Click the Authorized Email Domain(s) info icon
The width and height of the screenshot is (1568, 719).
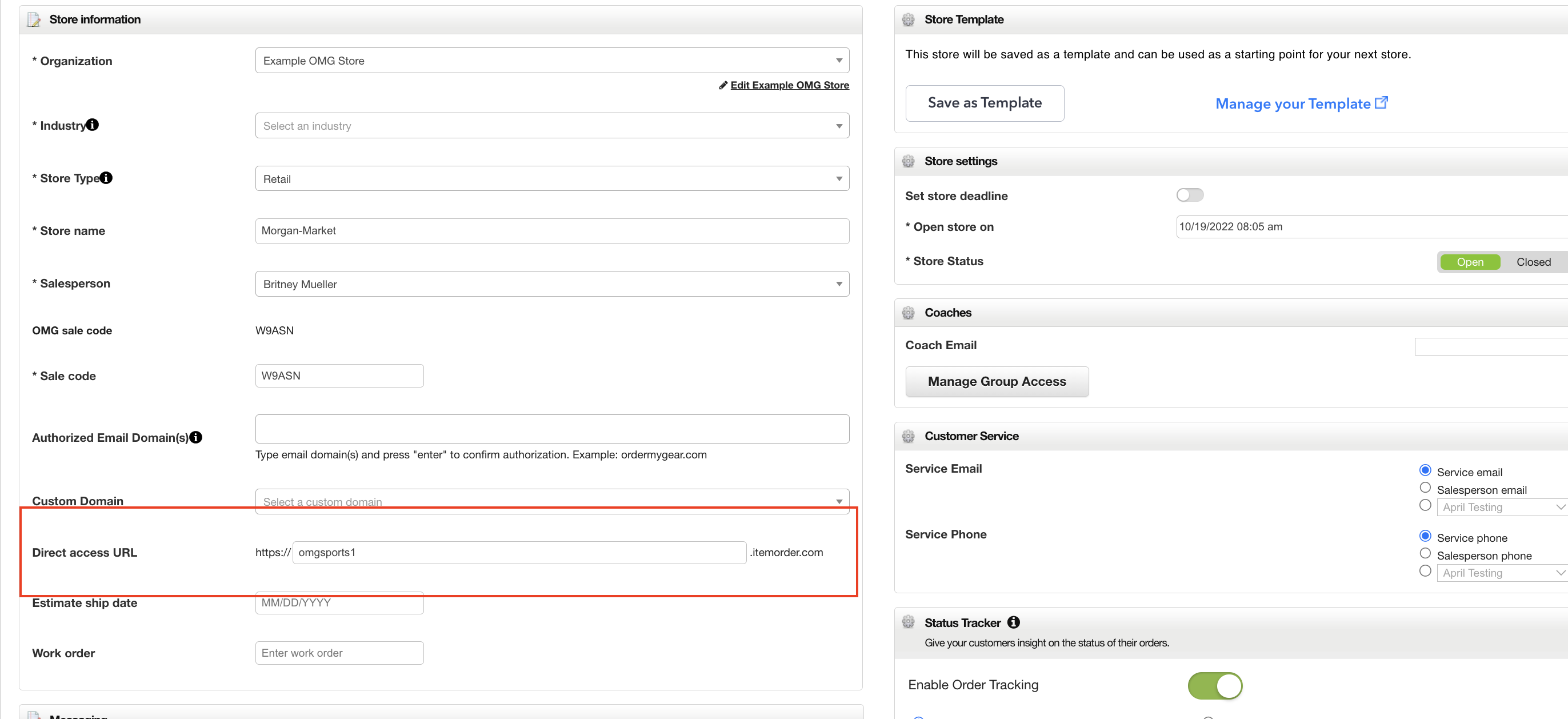tap(195, 437)
